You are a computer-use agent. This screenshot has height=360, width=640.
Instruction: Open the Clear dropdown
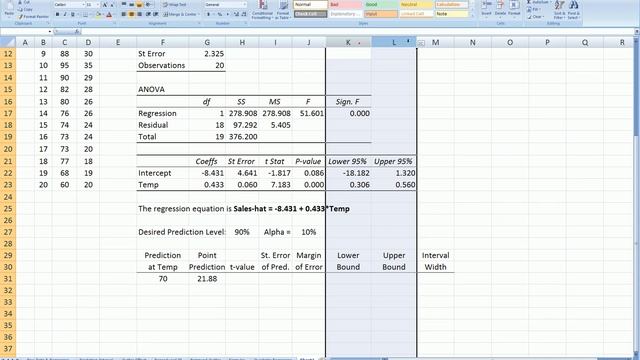point(536,17)
